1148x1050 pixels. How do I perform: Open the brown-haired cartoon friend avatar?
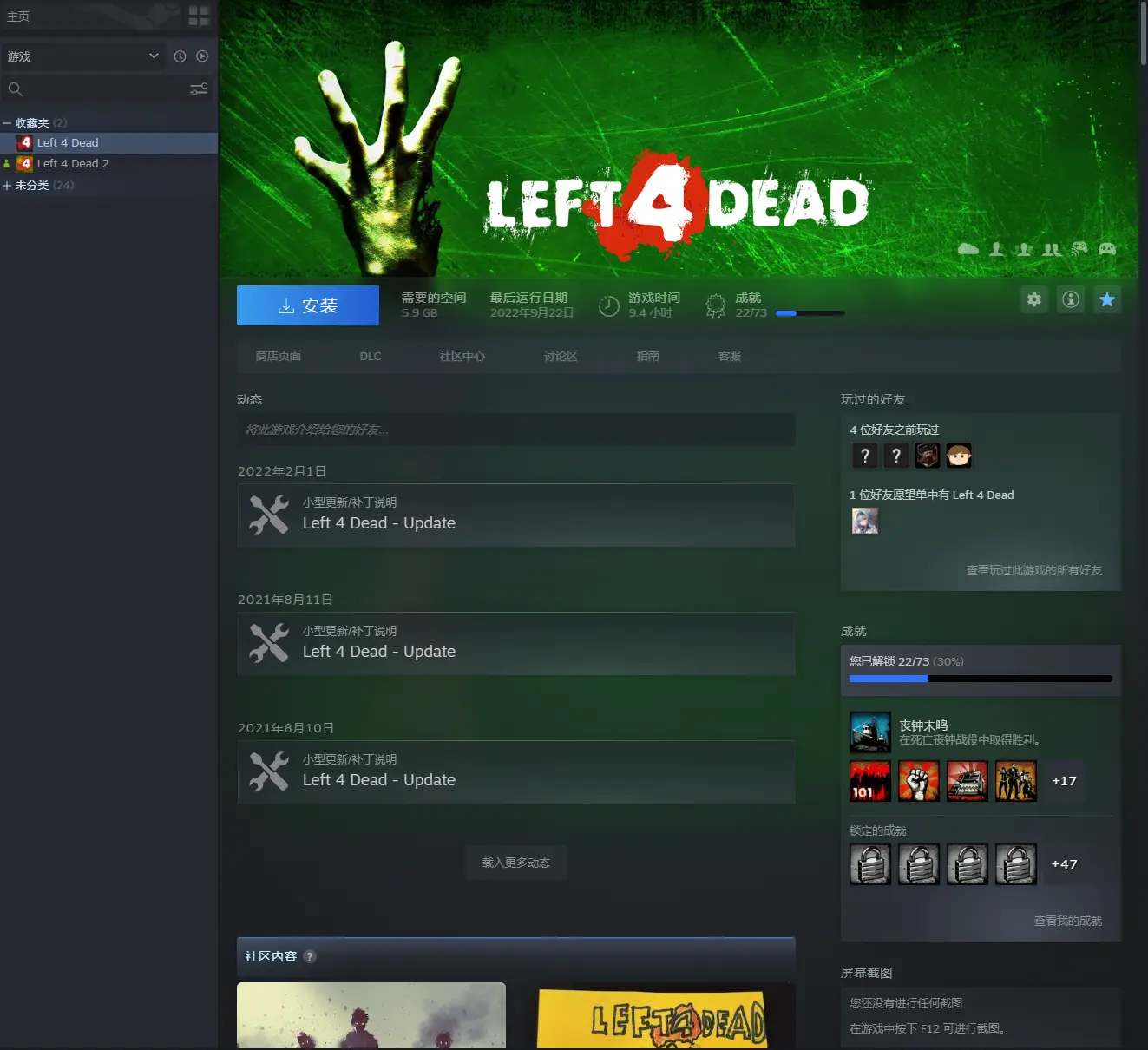coord(959,456)
